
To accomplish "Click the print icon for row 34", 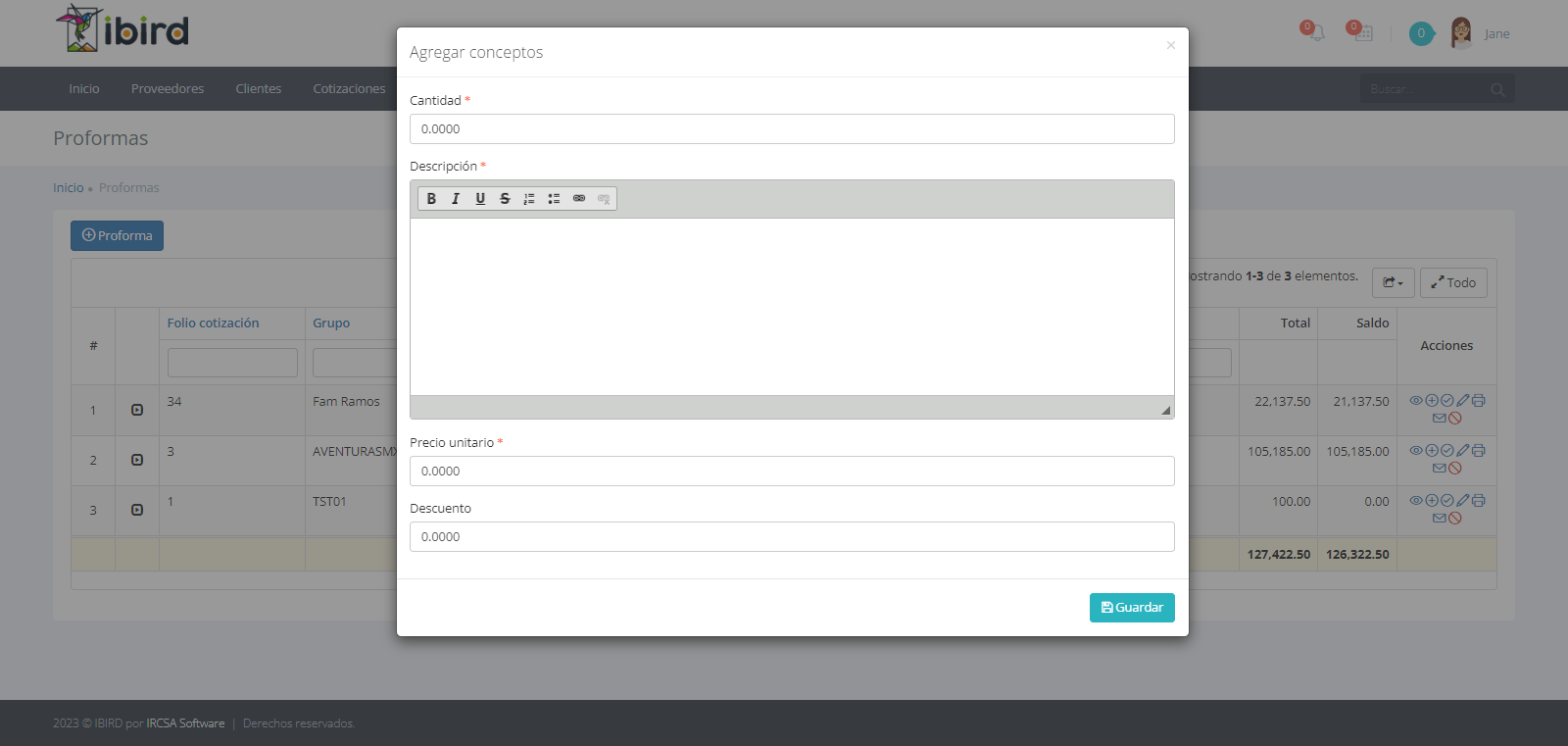I will pos(1479,400).
